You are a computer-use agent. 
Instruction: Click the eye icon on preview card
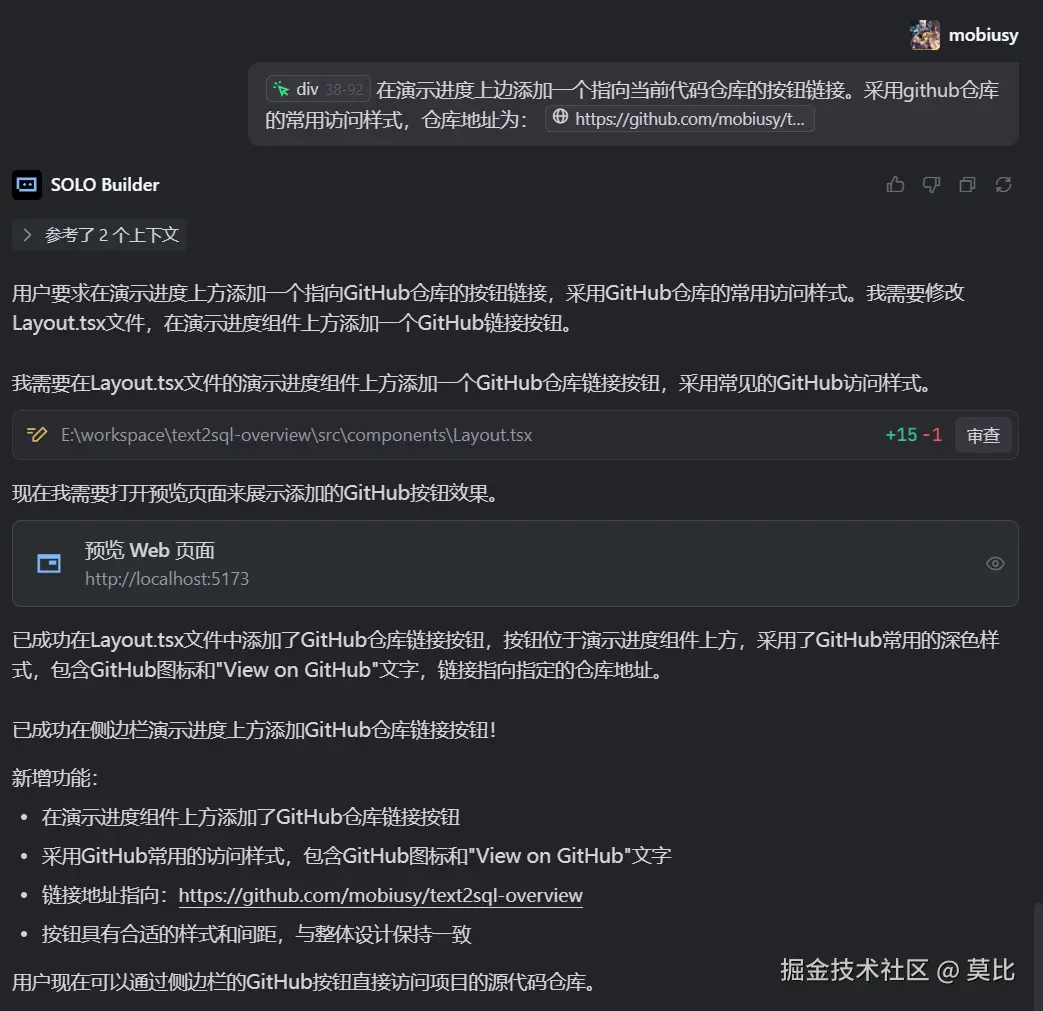[x=994, y=563]
